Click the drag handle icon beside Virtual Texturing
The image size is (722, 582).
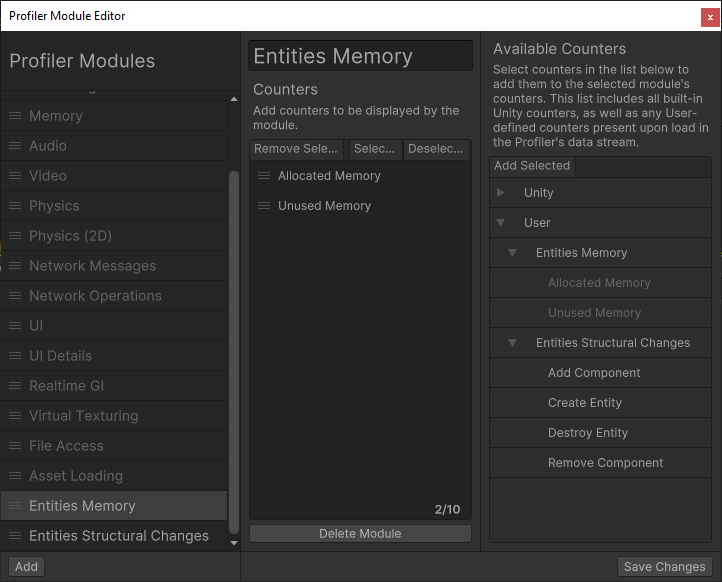15,415
